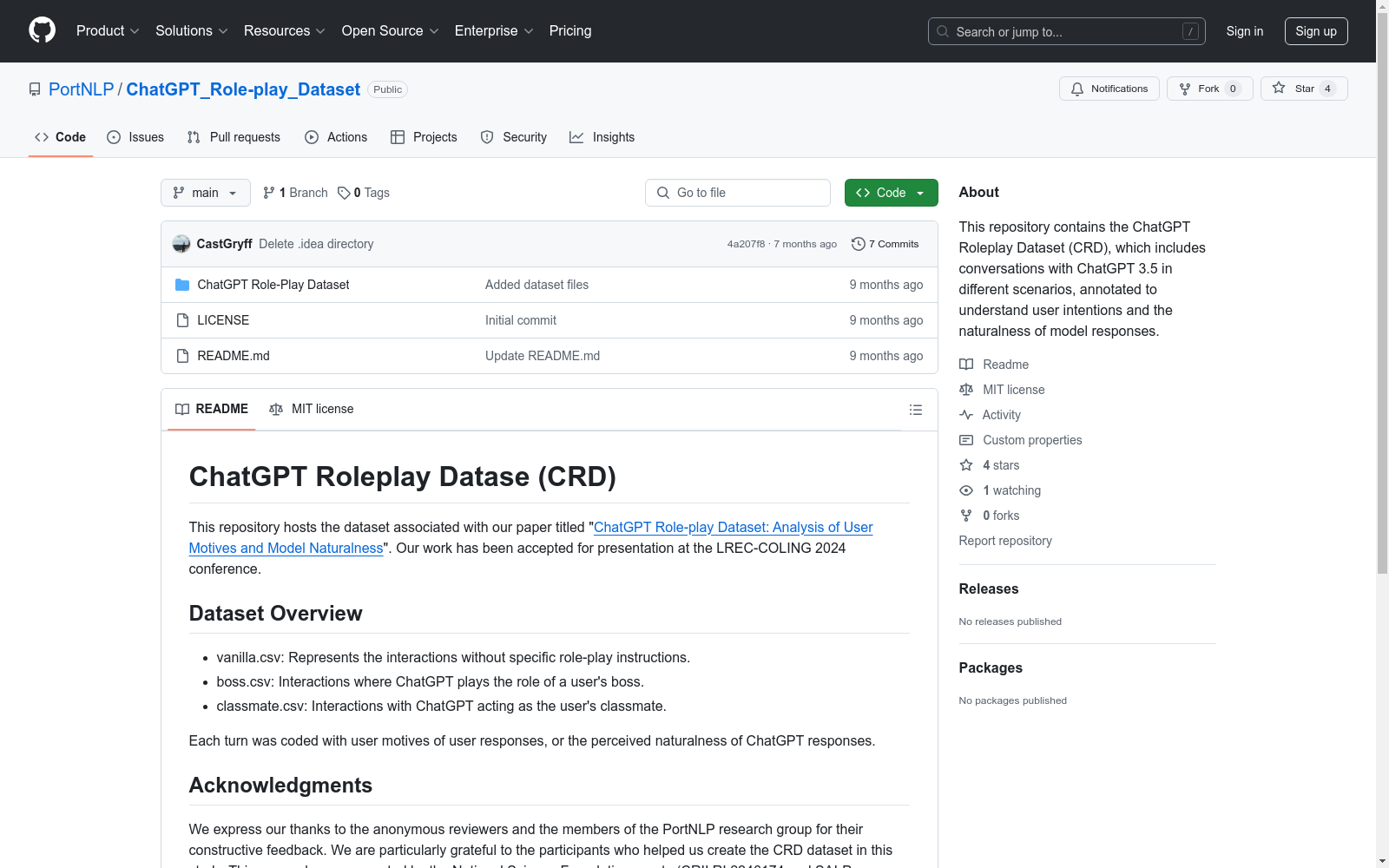Open the main branch selector dropdown

tap(206, 193)
